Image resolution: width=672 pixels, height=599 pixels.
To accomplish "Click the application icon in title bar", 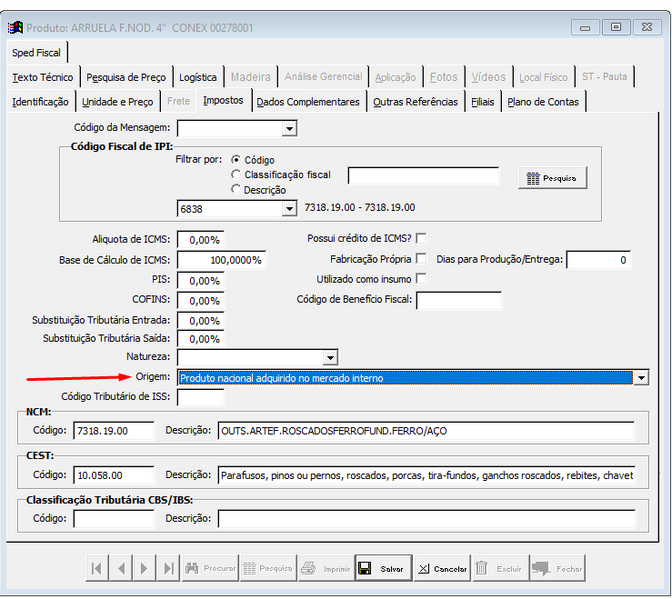I will (x=15, y=28).
